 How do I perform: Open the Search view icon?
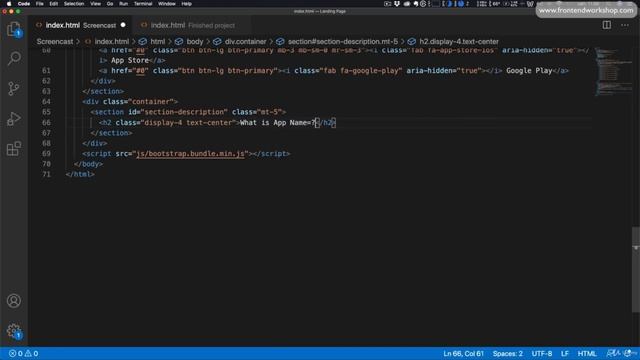14,59
